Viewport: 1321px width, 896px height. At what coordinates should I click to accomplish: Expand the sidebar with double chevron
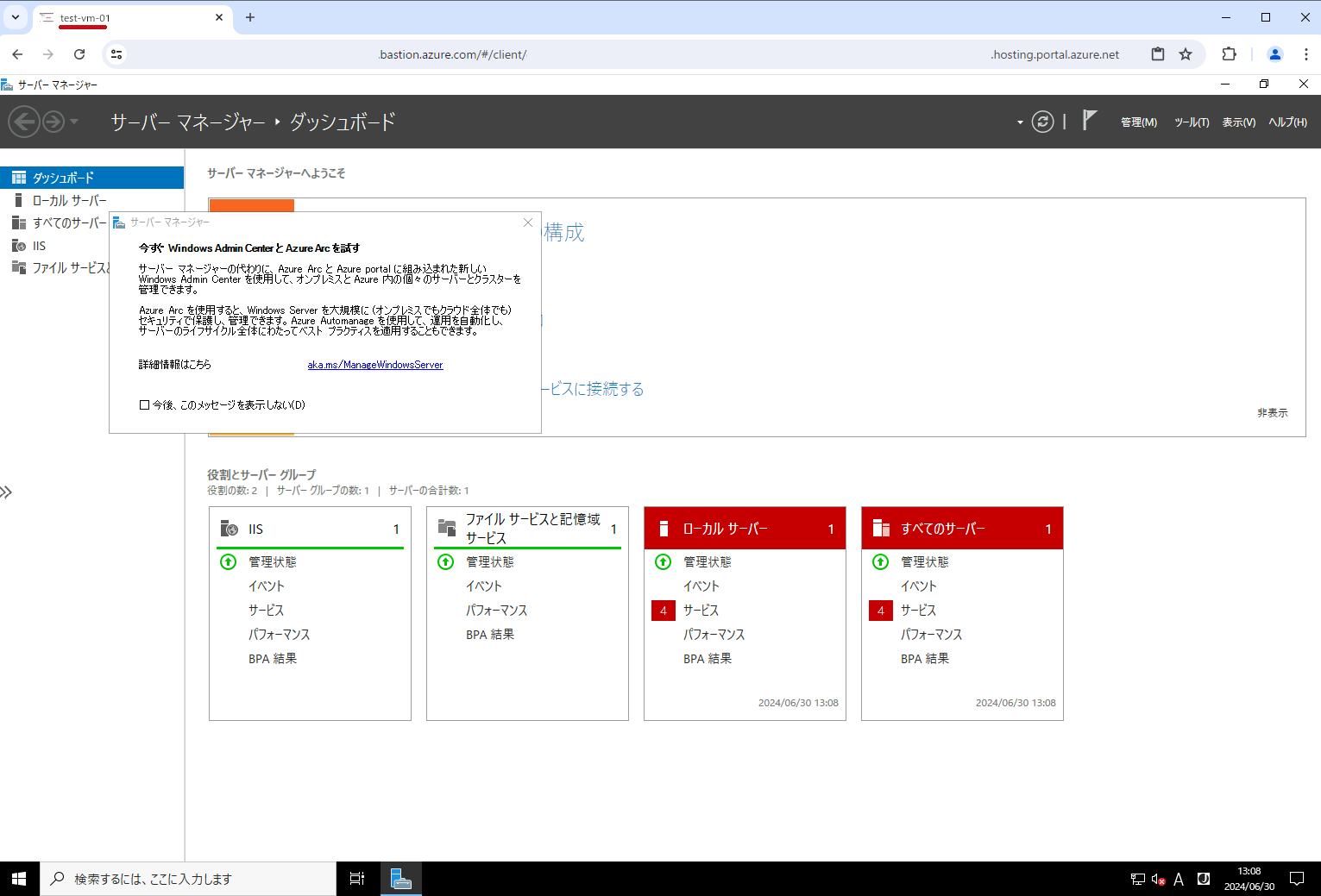6,492
